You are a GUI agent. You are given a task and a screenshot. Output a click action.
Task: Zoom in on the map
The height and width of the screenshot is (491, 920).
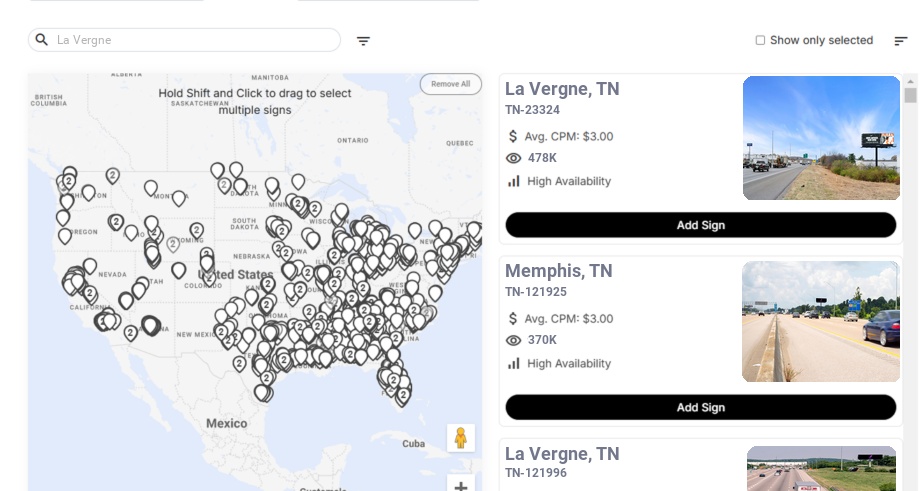(461, 486)
